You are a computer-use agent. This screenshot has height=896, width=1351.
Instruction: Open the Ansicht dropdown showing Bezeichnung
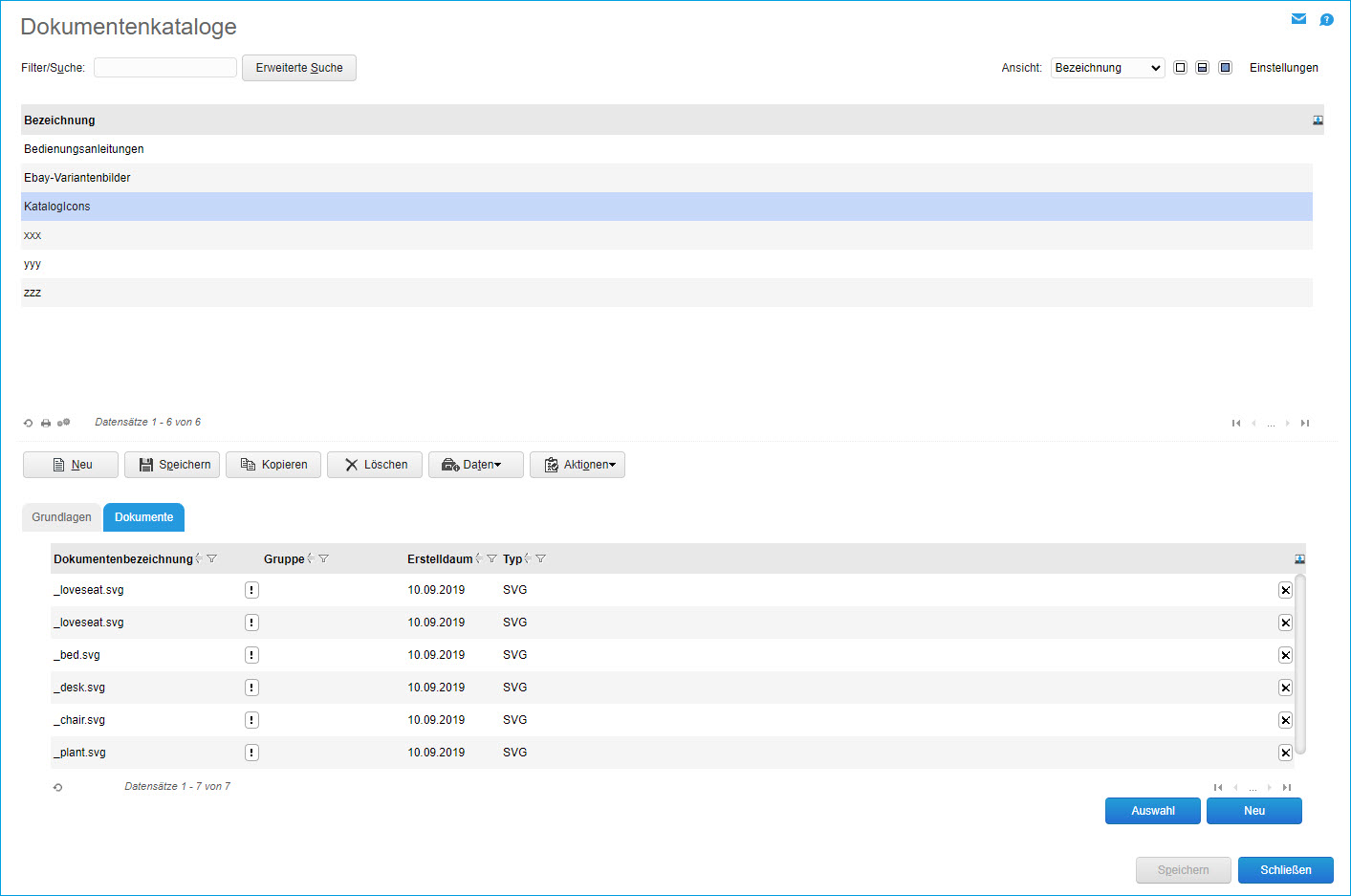[1107, 68]
